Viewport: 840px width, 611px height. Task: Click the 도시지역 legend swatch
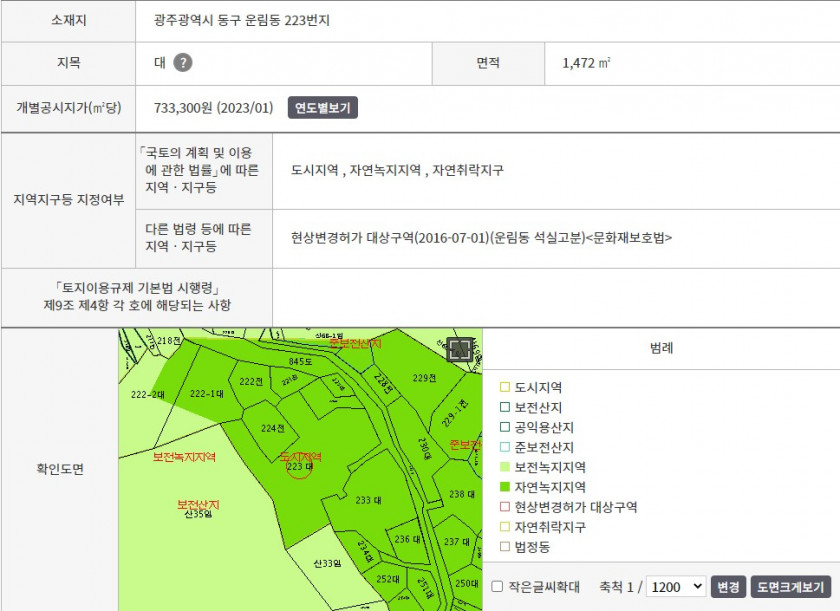click(x=505, y=387)
